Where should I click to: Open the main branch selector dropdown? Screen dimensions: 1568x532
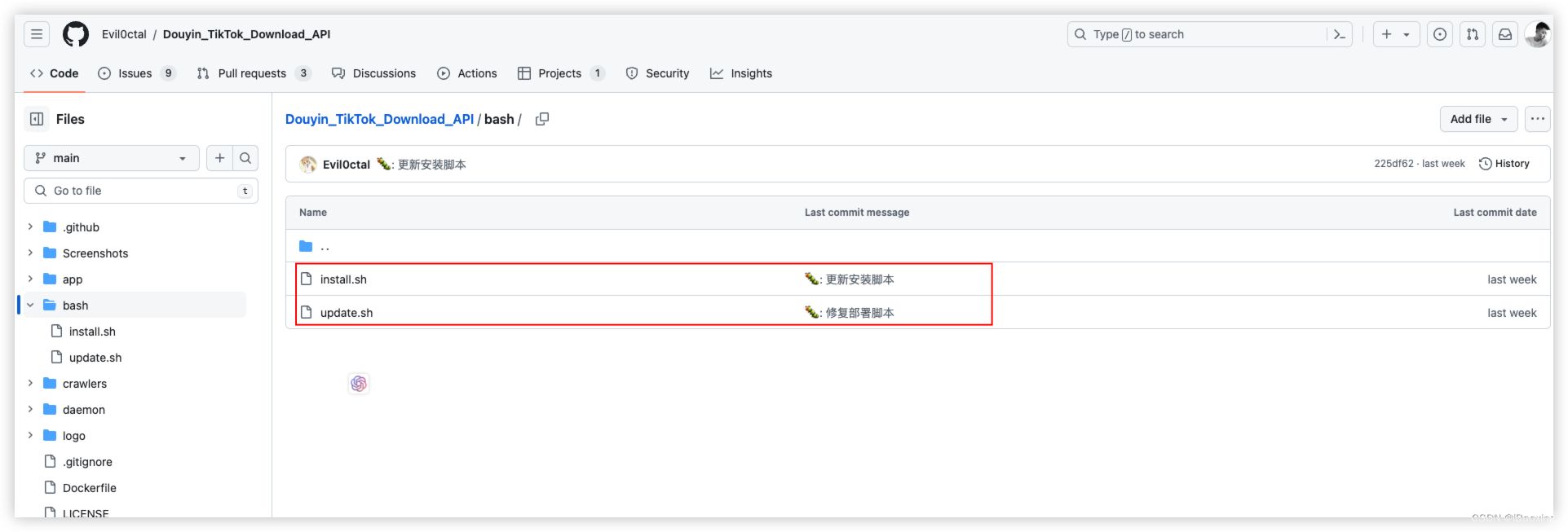tap(112, 158)
